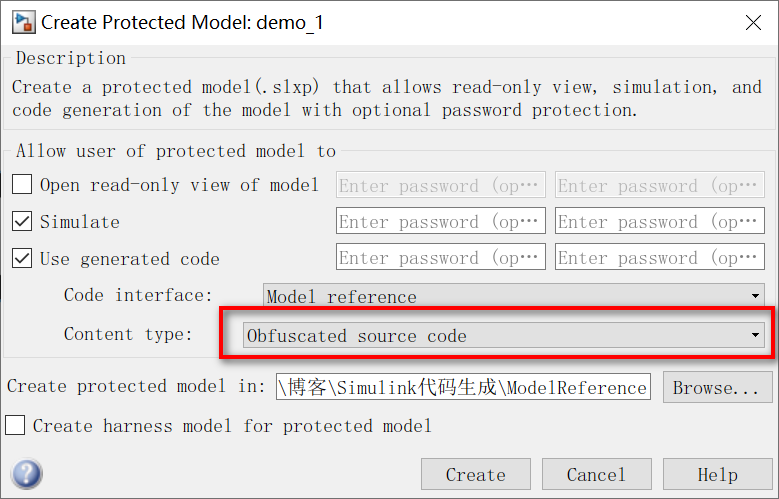Click the Browse... button
Screen dimensions: 779x499
coord(717,387)
